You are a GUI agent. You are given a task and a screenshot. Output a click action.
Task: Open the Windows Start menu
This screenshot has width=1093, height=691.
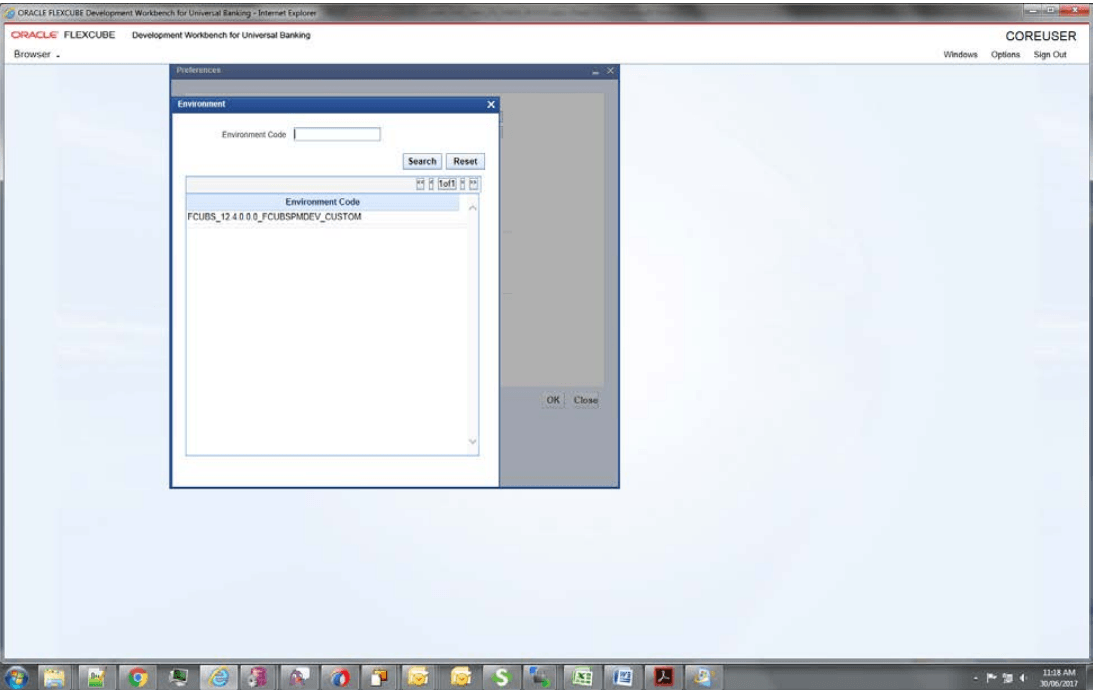(17, 677)
